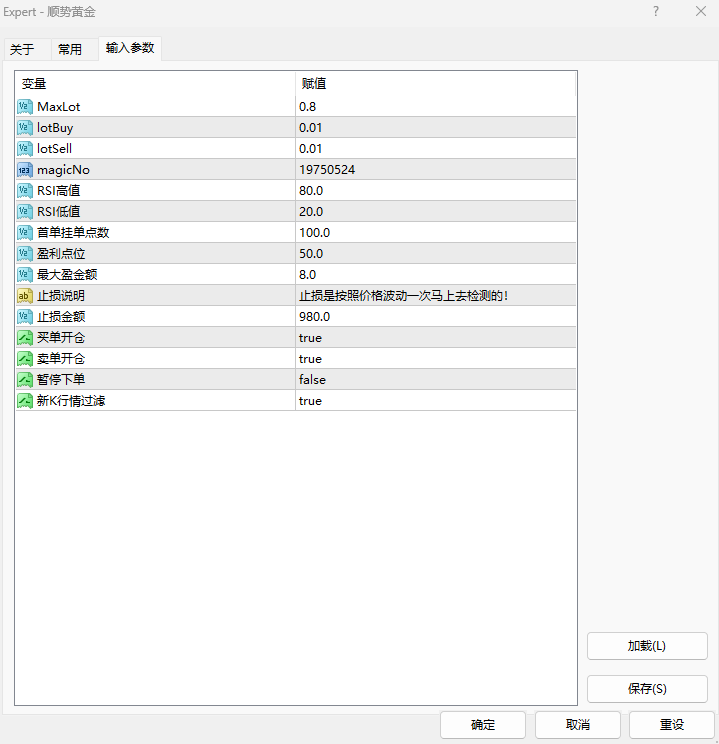This screenshot has height=744, width=719.
Task: Select the 最大盈金额 variable name
Action: tap(67, 275)
